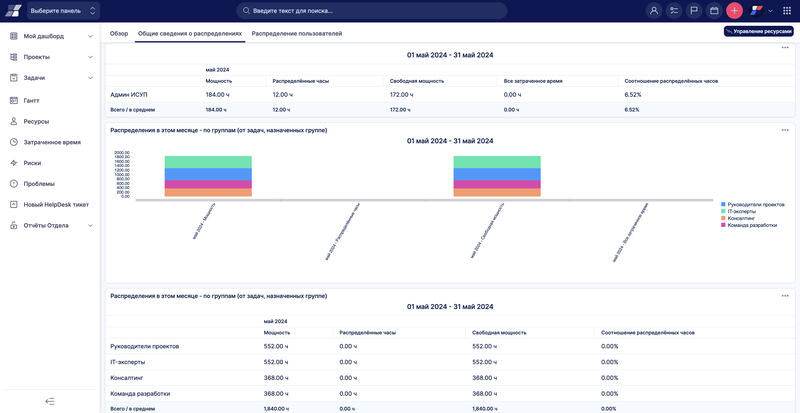The width and height of the screenshot is (800, 413).
Task: Open Новый HelpDesk тикет link
Action: (56, 204)
